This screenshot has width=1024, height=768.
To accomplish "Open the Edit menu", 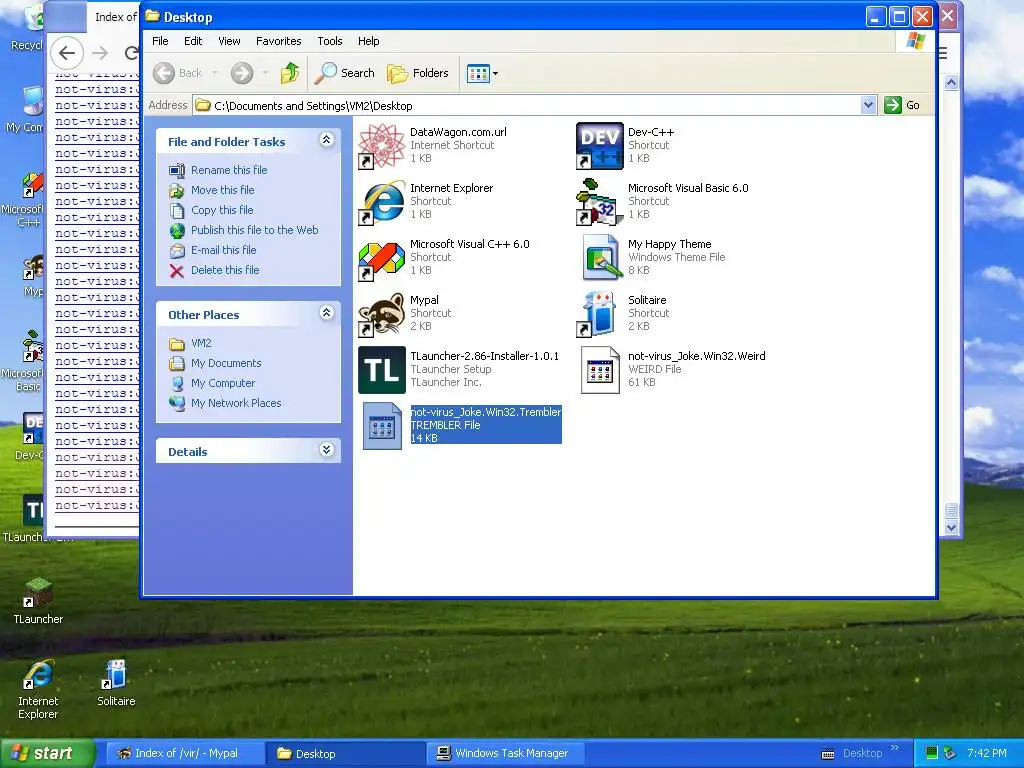I will pos(193,41).
